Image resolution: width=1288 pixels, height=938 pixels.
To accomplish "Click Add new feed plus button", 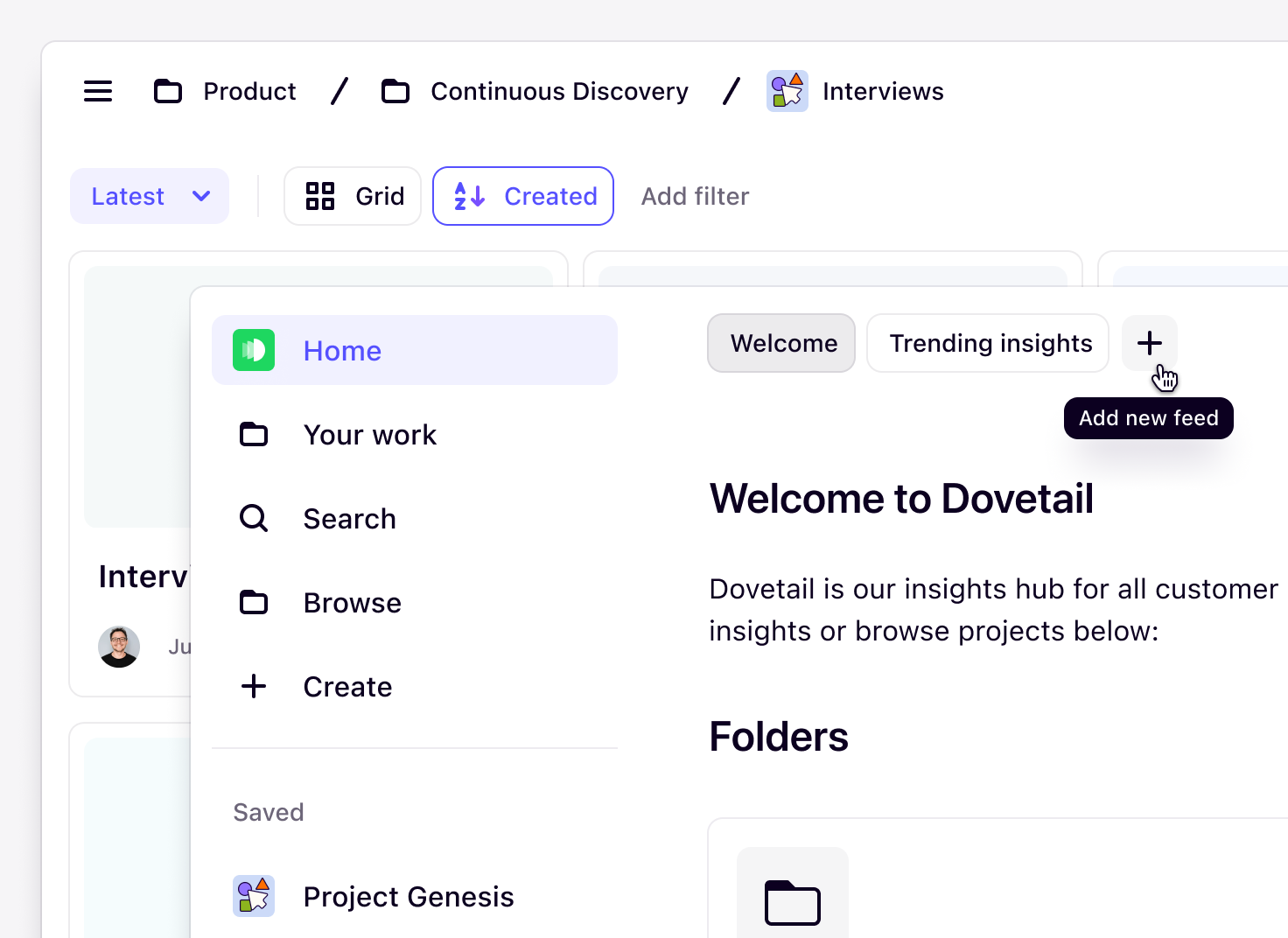I will point(1149,343).
